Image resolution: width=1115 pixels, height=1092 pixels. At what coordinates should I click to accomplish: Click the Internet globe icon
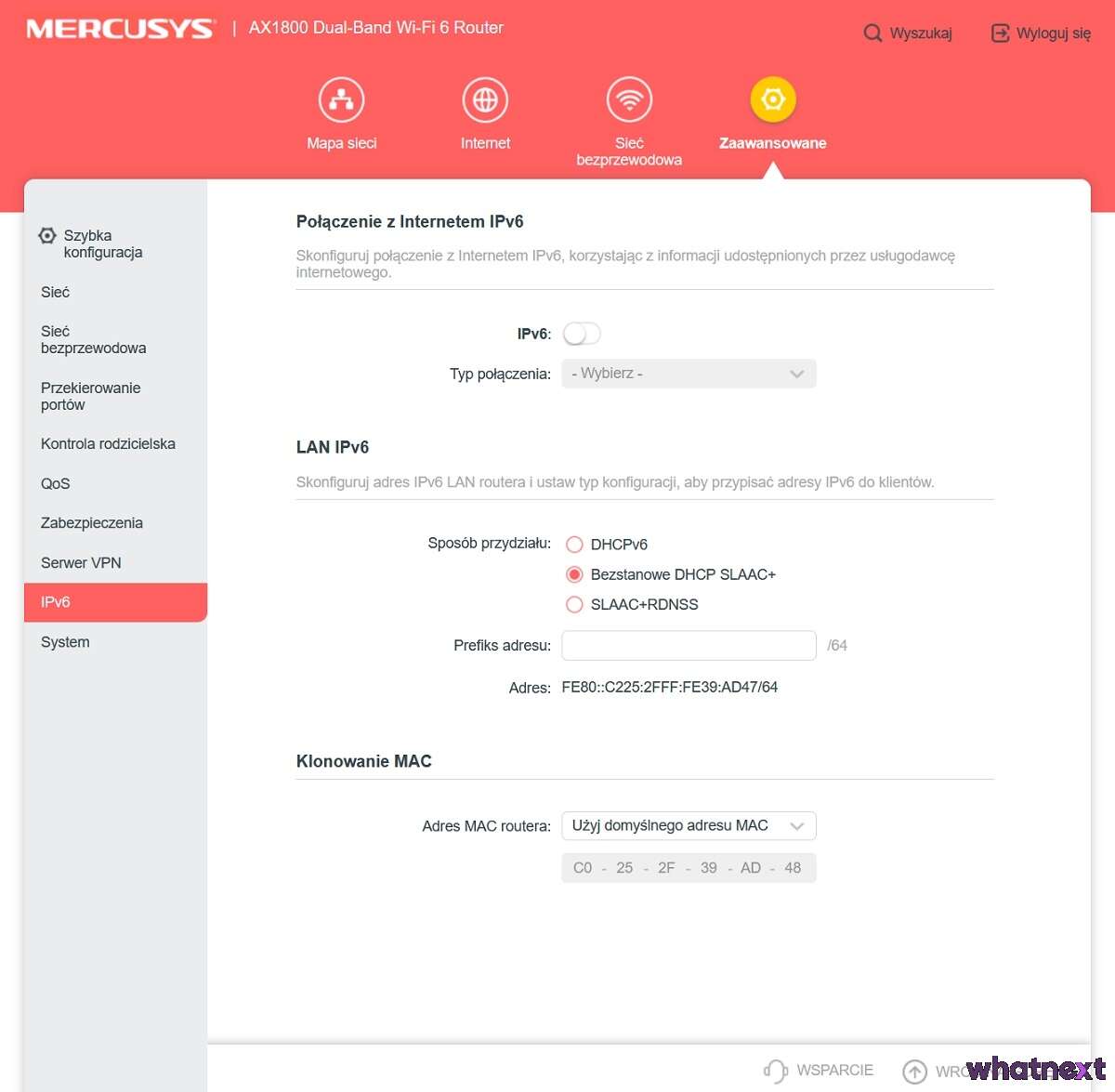[485, 100]
